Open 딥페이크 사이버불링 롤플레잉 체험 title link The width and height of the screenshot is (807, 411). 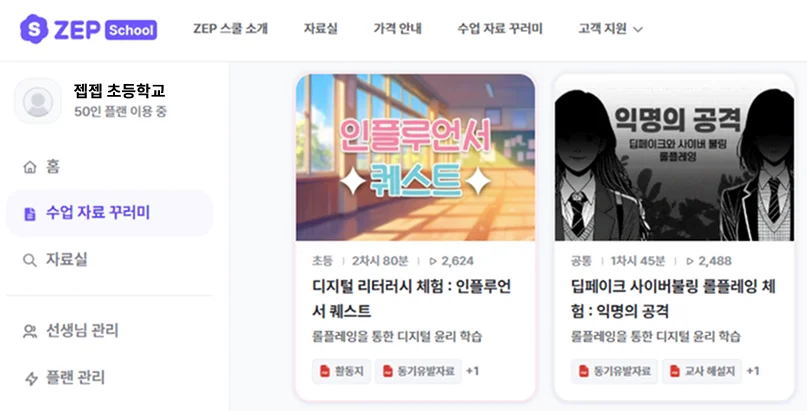[x=673, y=299]
